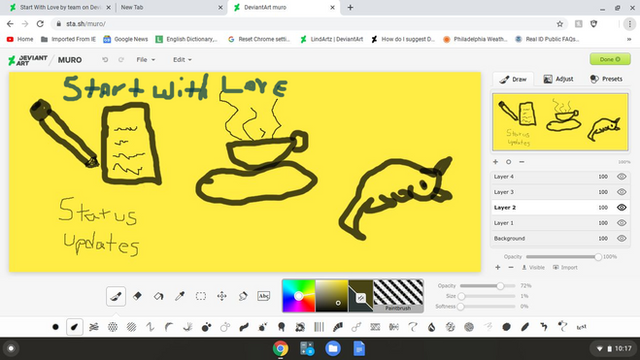
Task: Toggle visibility of Layer 2
Action: pos(621,207)
